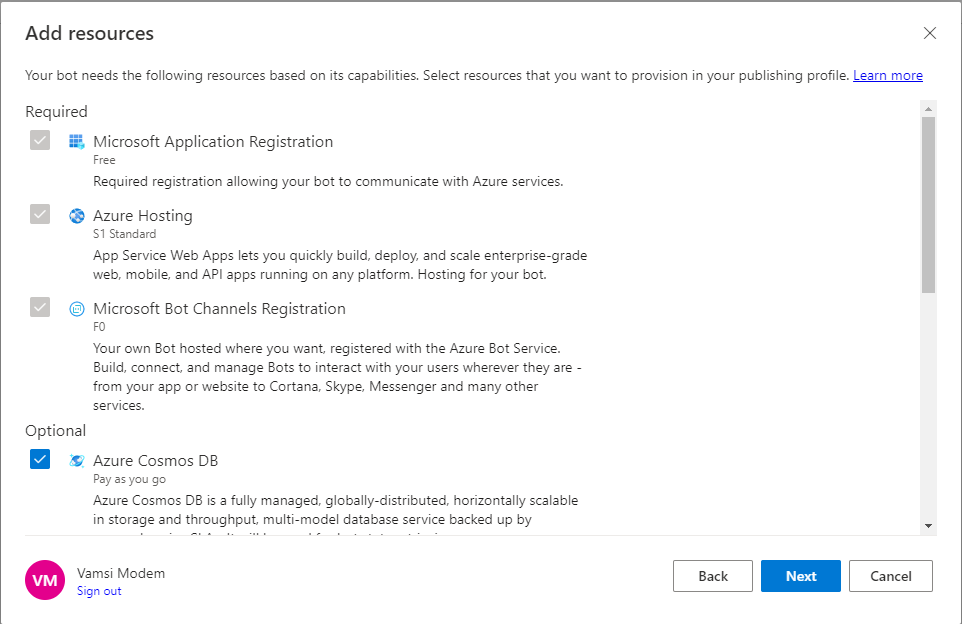This screenshot has width=962, height=624.
Task: Toggle Microsoft Application Registration checkbox
Action: 40,141
